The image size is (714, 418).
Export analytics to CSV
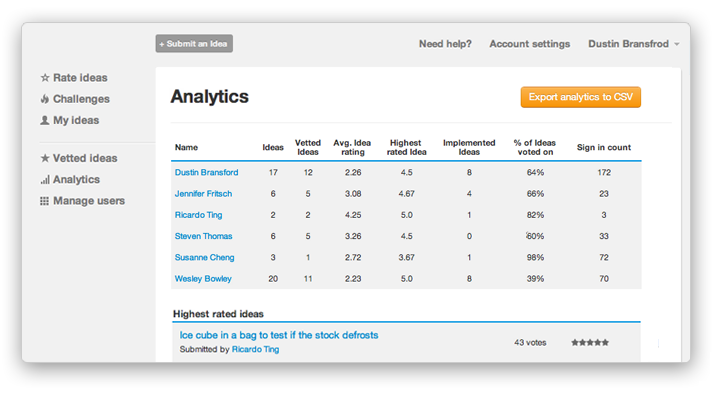click(581, 97)
